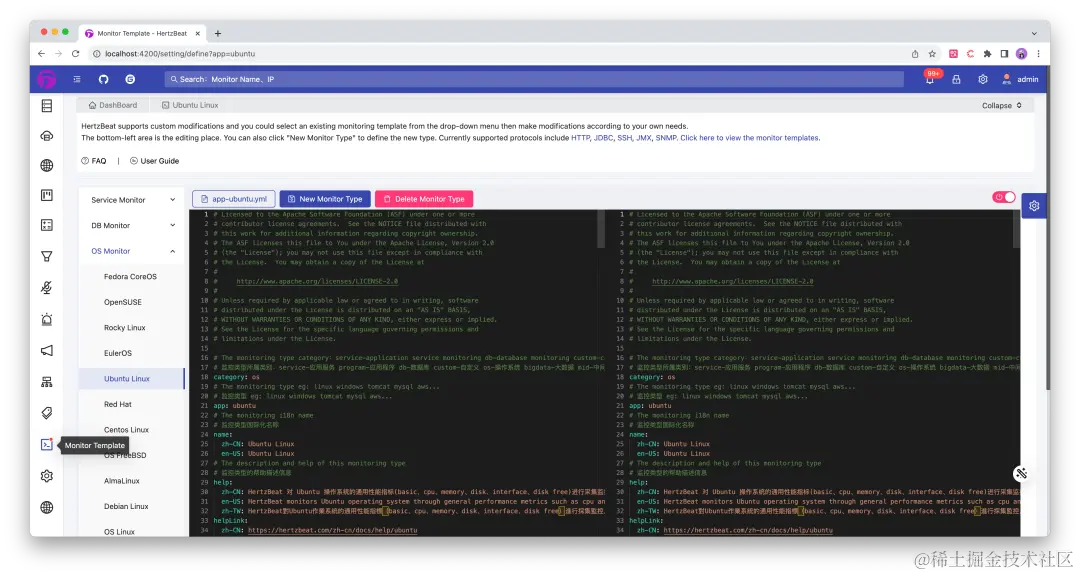Expand the Service Monitor category
The width and height of the screenshot is (1080, 576).
click(132, 200)
